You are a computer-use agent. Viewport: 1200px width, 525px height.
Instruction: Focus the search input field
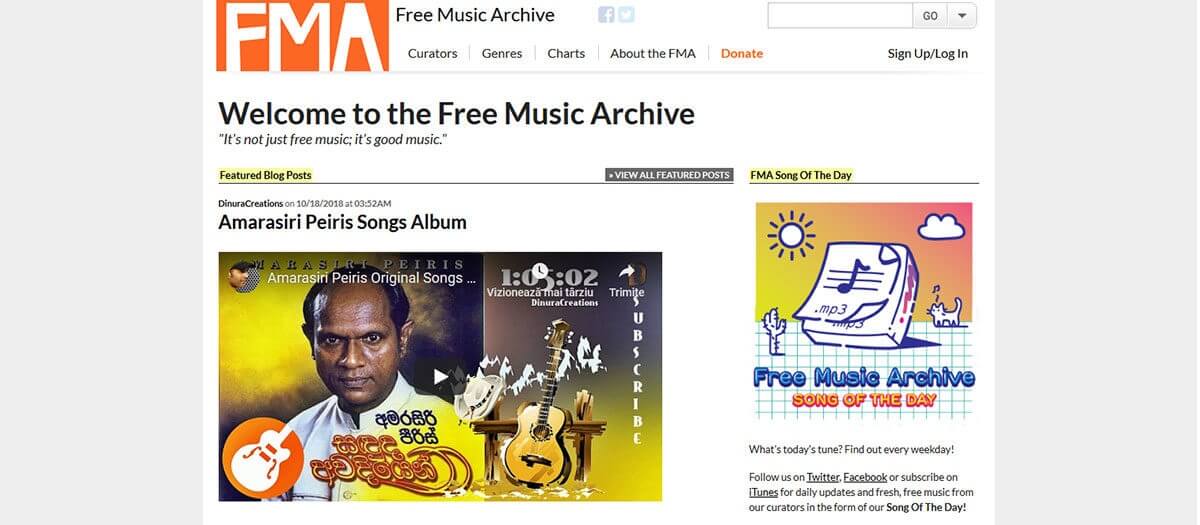pyautogui.click(x=840, y=16)
